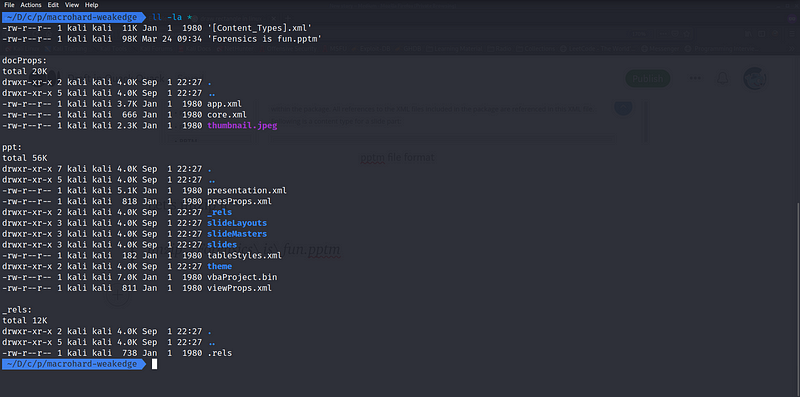Open the profile avatar icon
Viewport: 800px width, 397px height.
pyautogui.click(x=755, y=79)
